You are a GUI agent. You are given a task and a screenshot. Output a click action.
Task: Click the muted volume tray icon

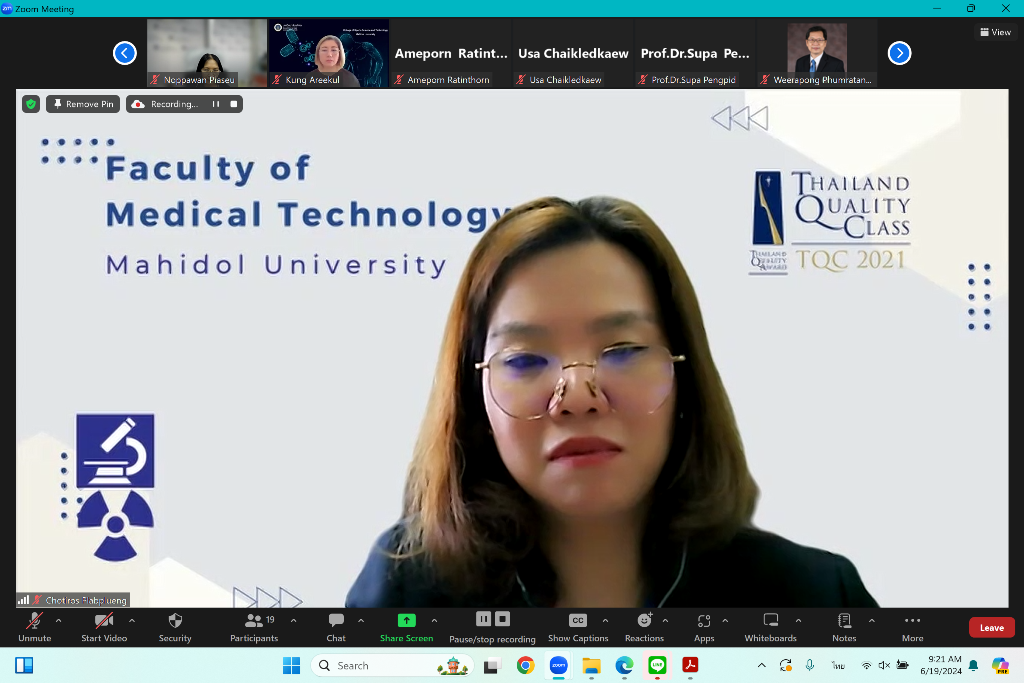click(884, 665)
